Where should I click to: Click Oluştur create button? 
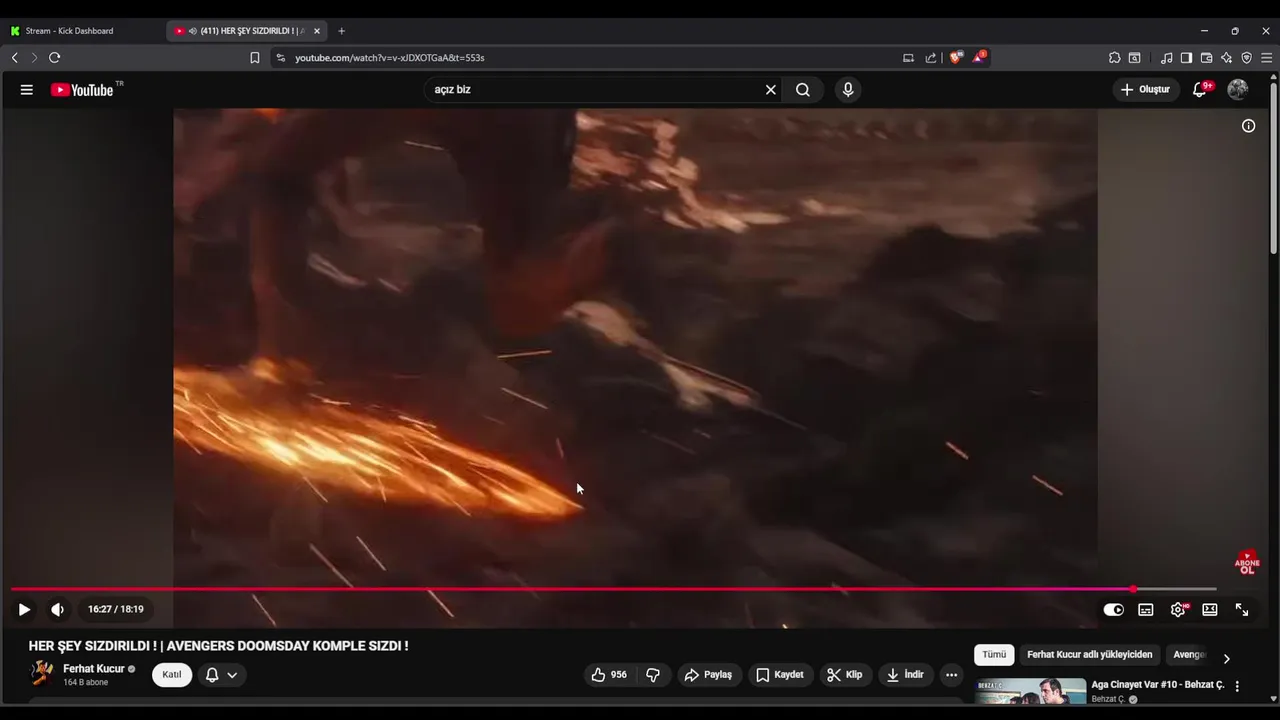click(x=1145, y=90)
